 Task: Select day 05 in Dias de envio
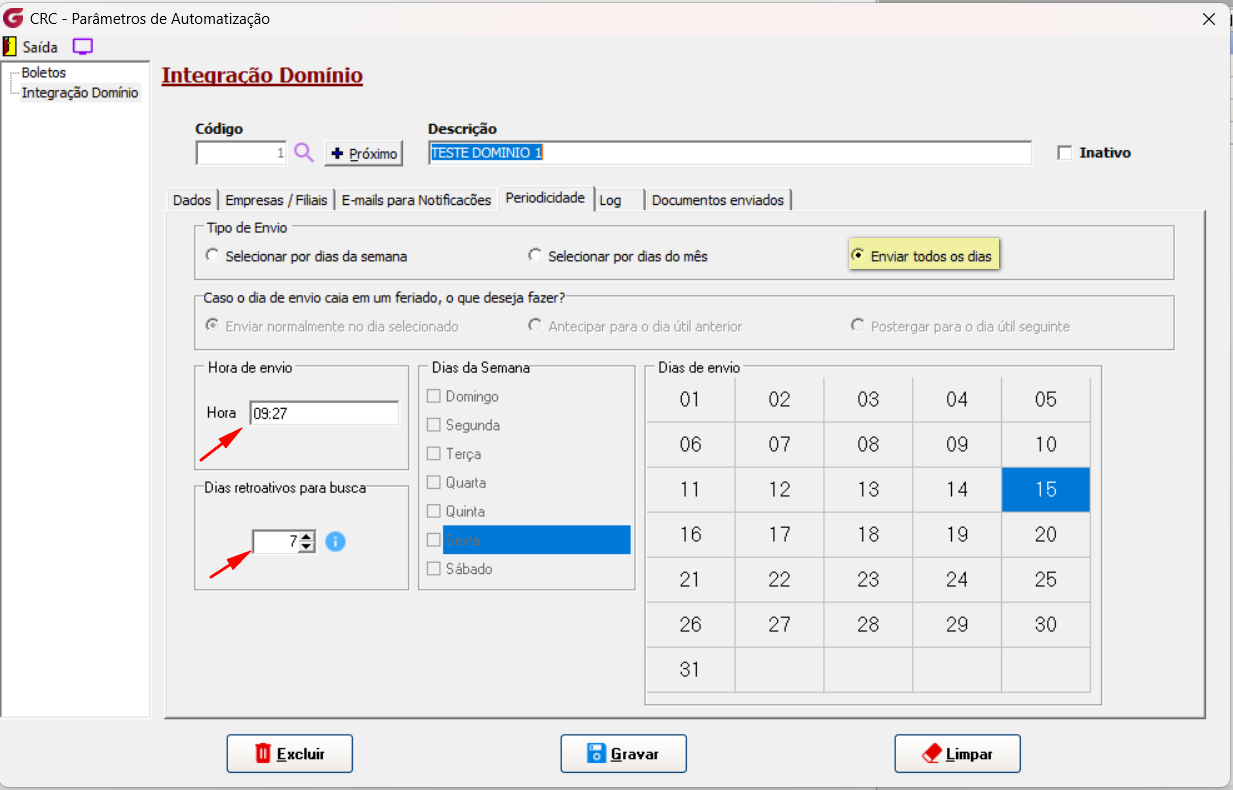pyautogui.click(x=1046, y=400)
